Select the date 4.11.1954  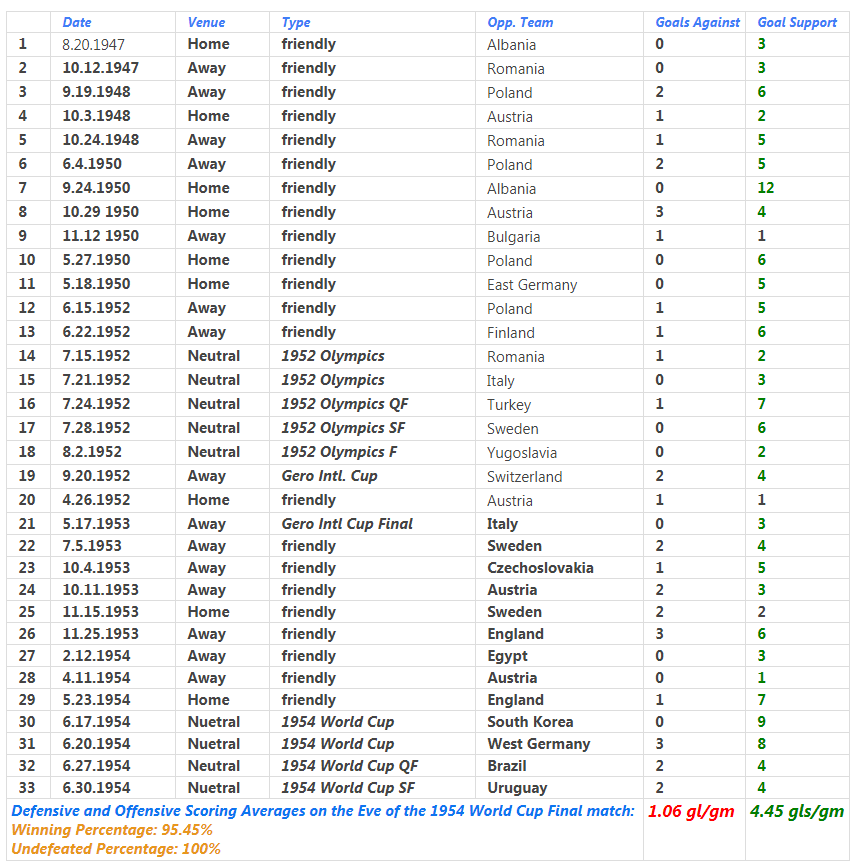point(96,678)
